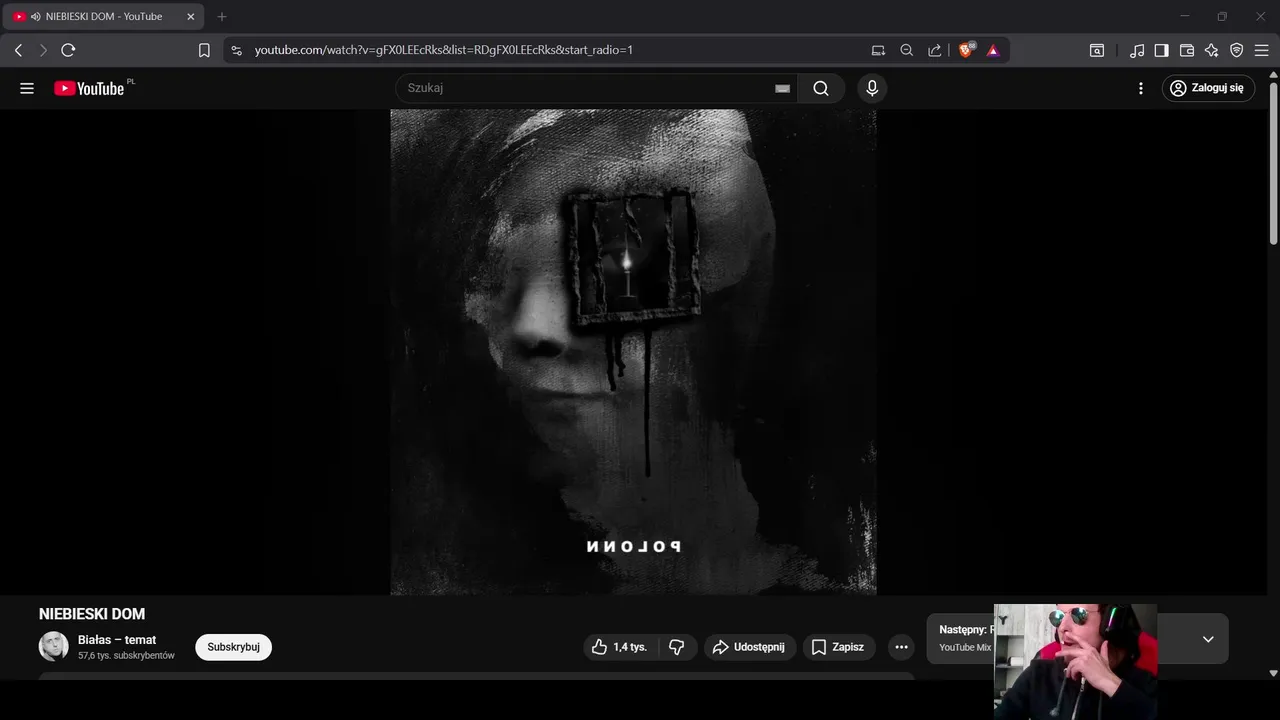
Task: Open Brave Shields lion icon
Action: [966, 50]
